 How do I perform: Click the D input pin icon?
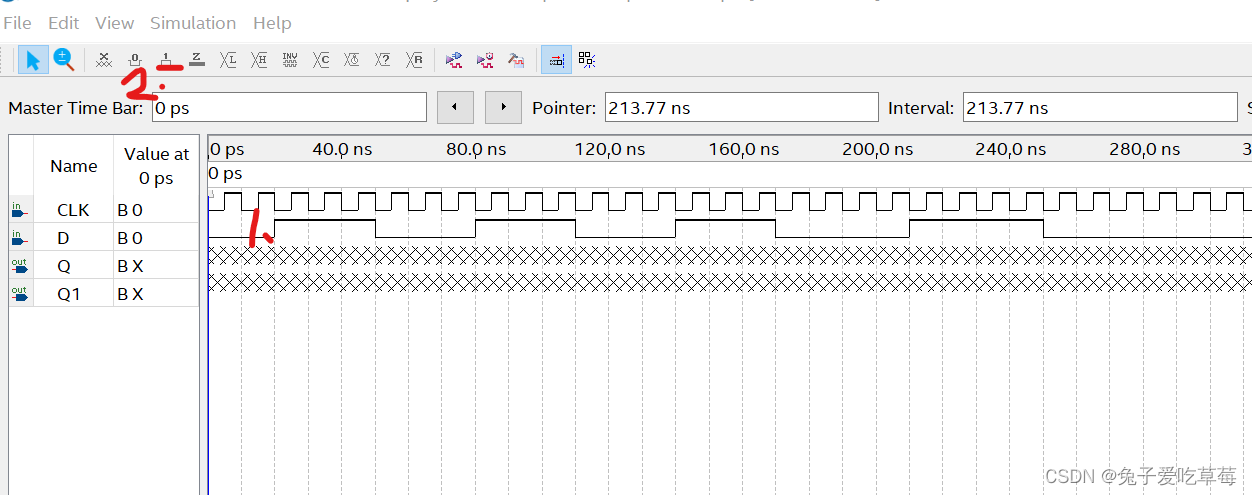coord(18,238)
